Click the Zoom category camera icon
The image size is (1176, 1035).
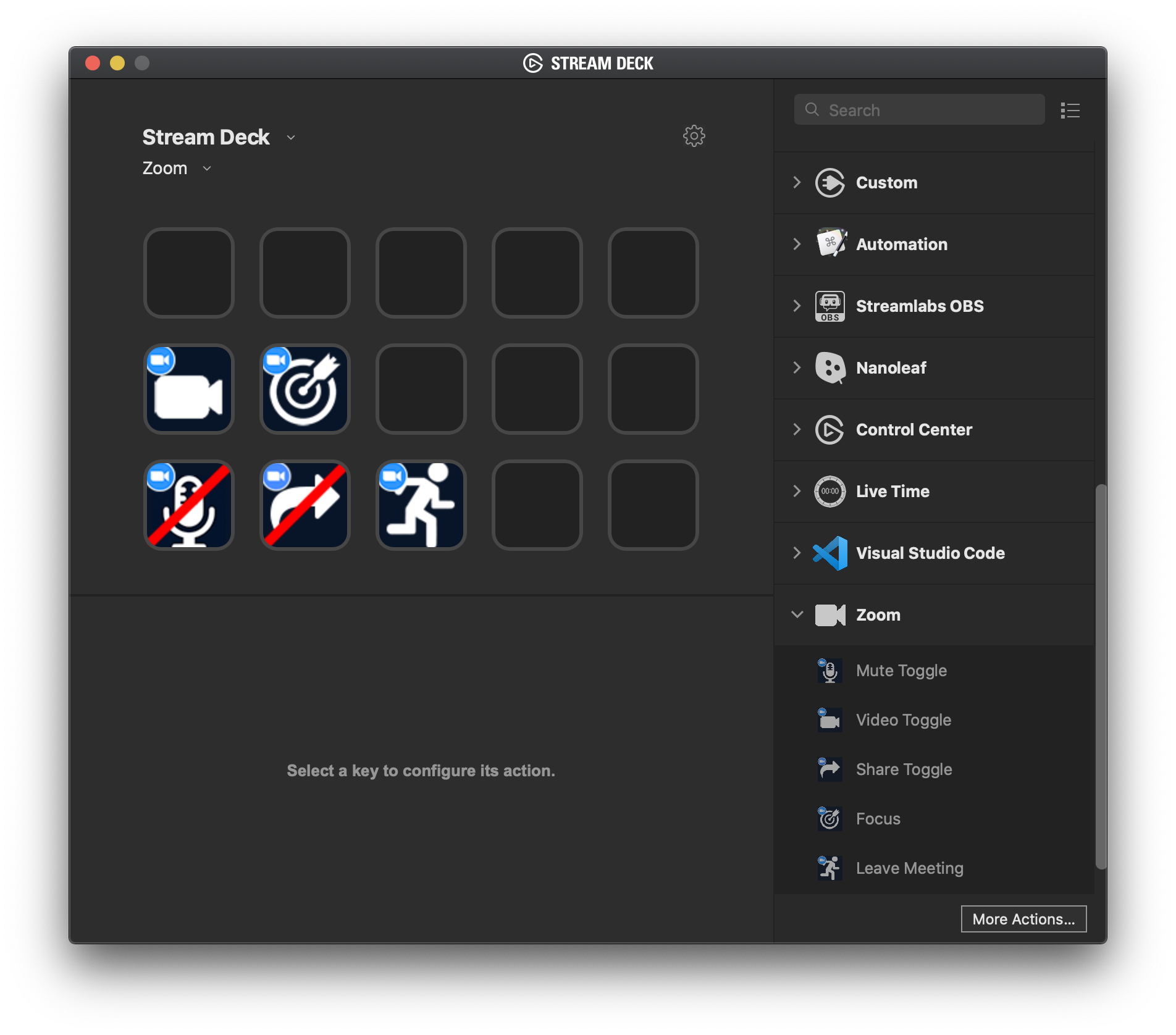pyautogui.click(x=830, y=615)
